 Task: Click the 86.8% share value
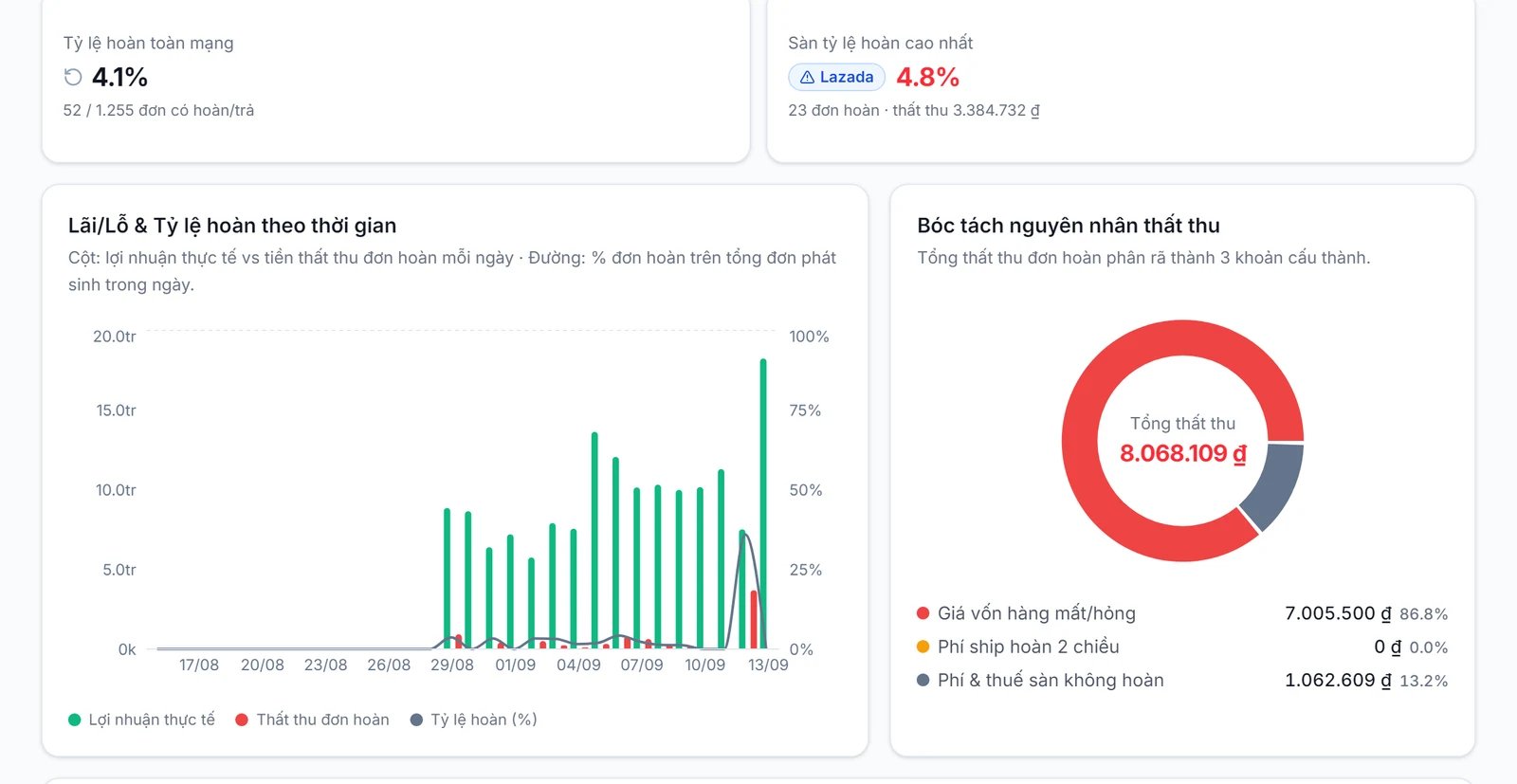coord(1423,614)
